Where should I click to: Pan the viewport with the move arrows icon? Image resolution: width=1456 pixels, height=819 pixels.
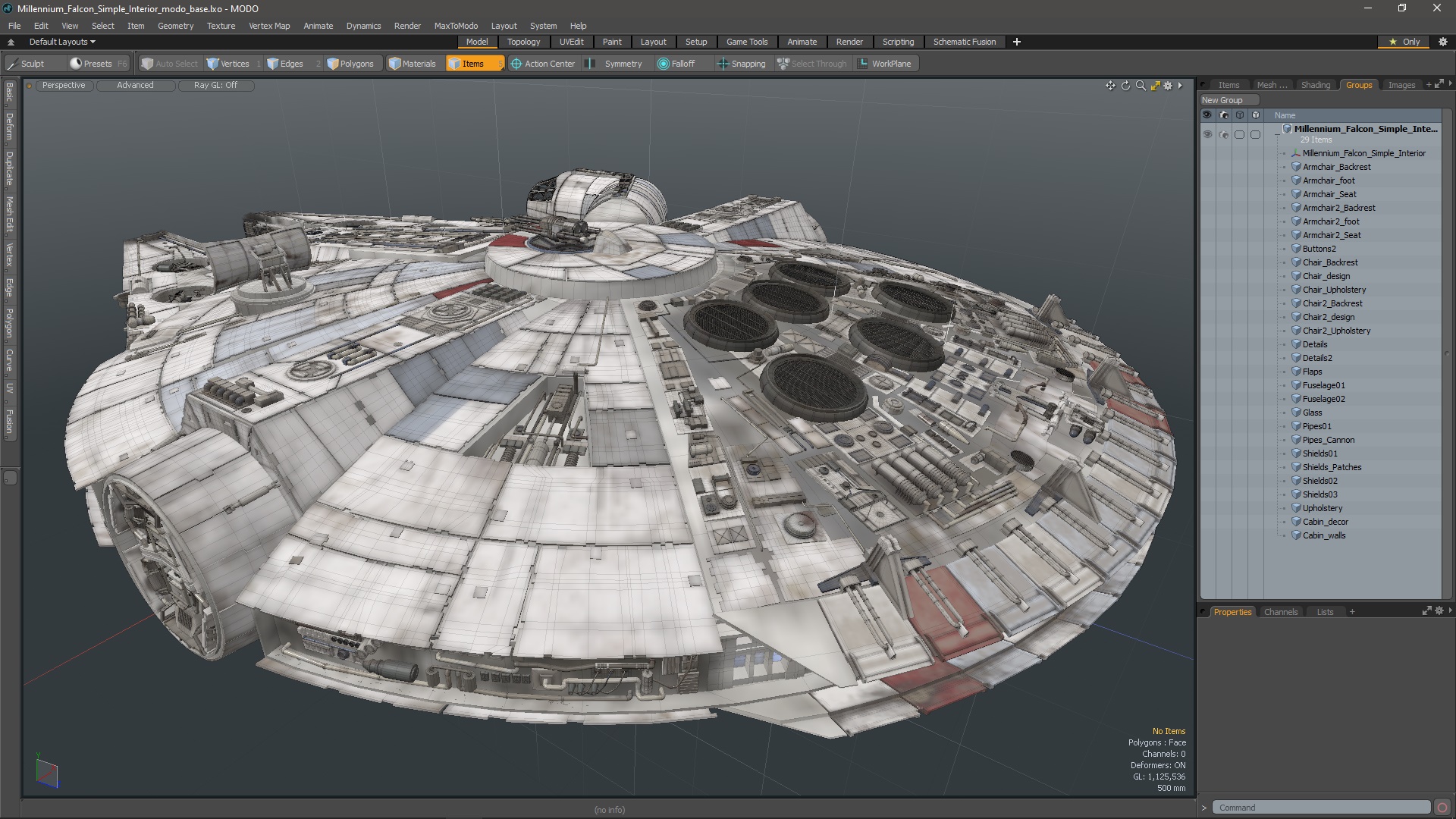1110,86
